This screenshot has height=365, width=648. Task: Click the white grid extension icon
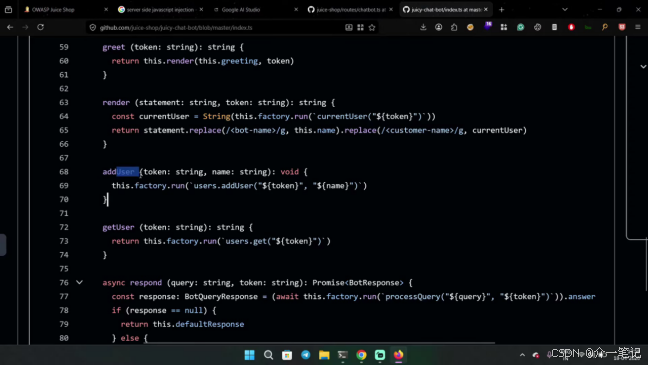(504, 27)
